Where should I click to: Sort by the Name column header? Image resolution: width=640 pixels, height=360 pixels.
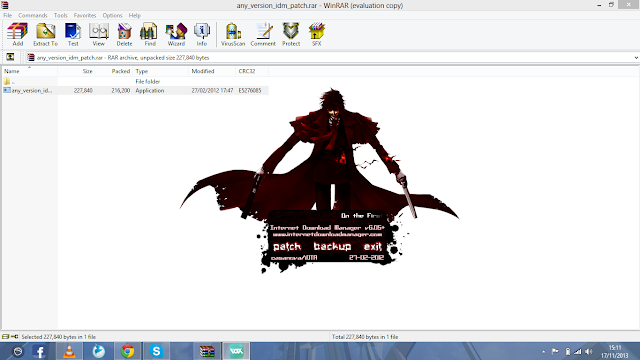pos(29,71)
